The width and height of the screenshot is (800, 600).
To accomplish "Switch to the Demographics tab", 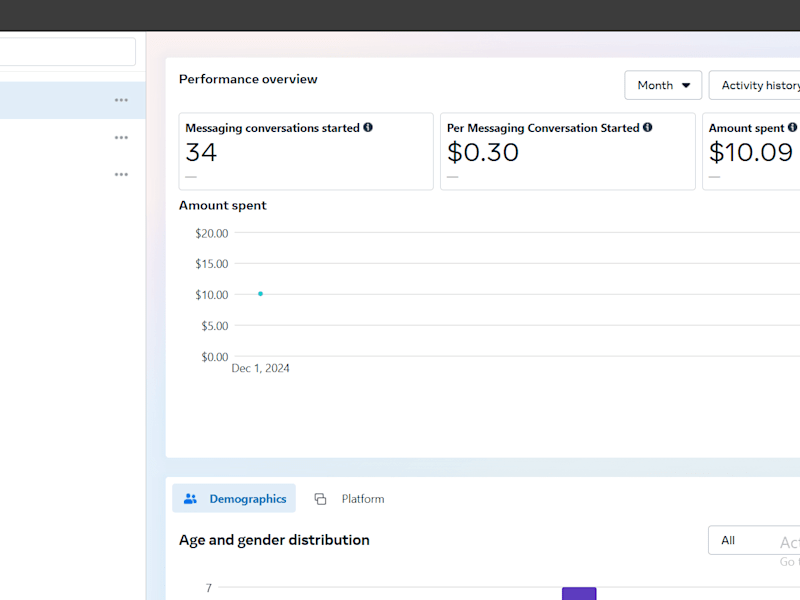I will click(234, 498).
